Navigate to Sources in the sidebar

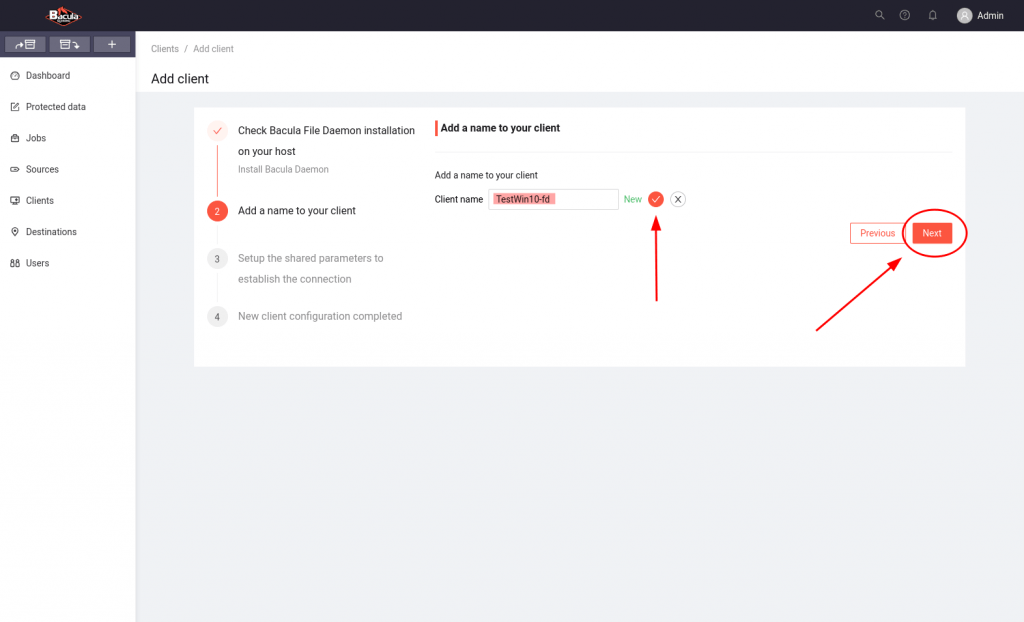coord(42,169)
